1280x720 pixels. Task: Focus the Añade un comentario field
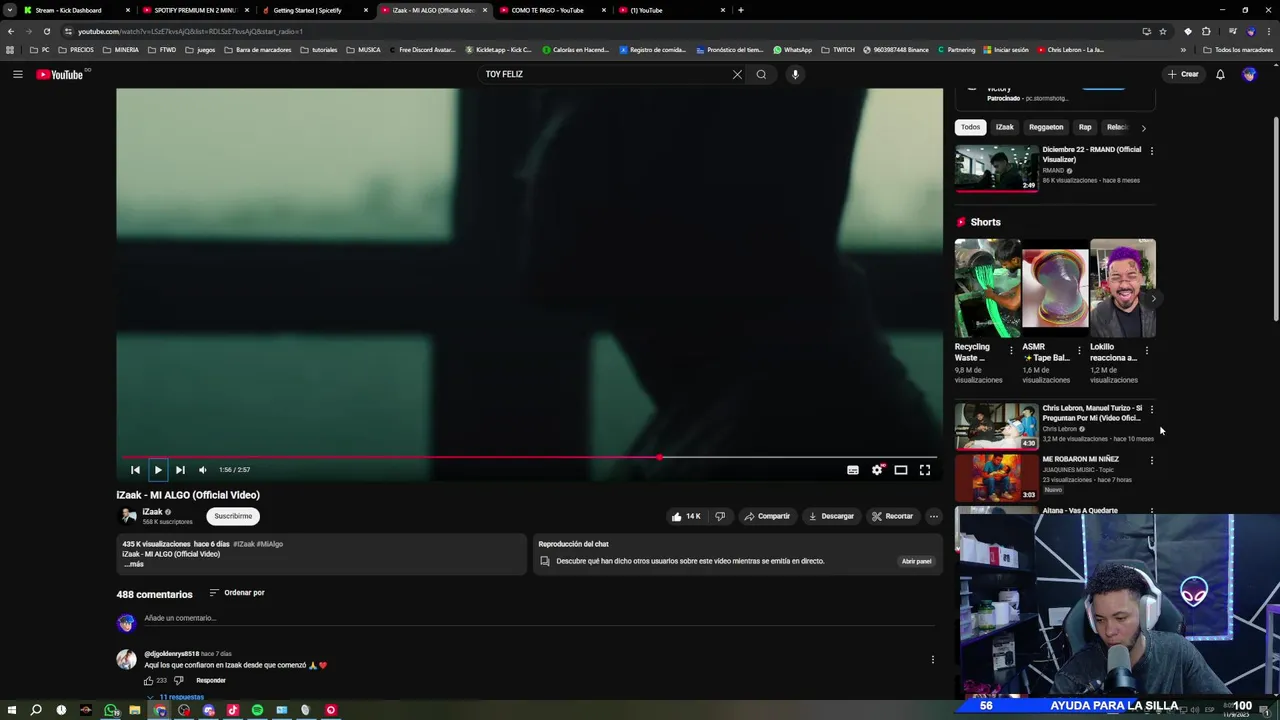pyautogui.click(x=540, y=619)
